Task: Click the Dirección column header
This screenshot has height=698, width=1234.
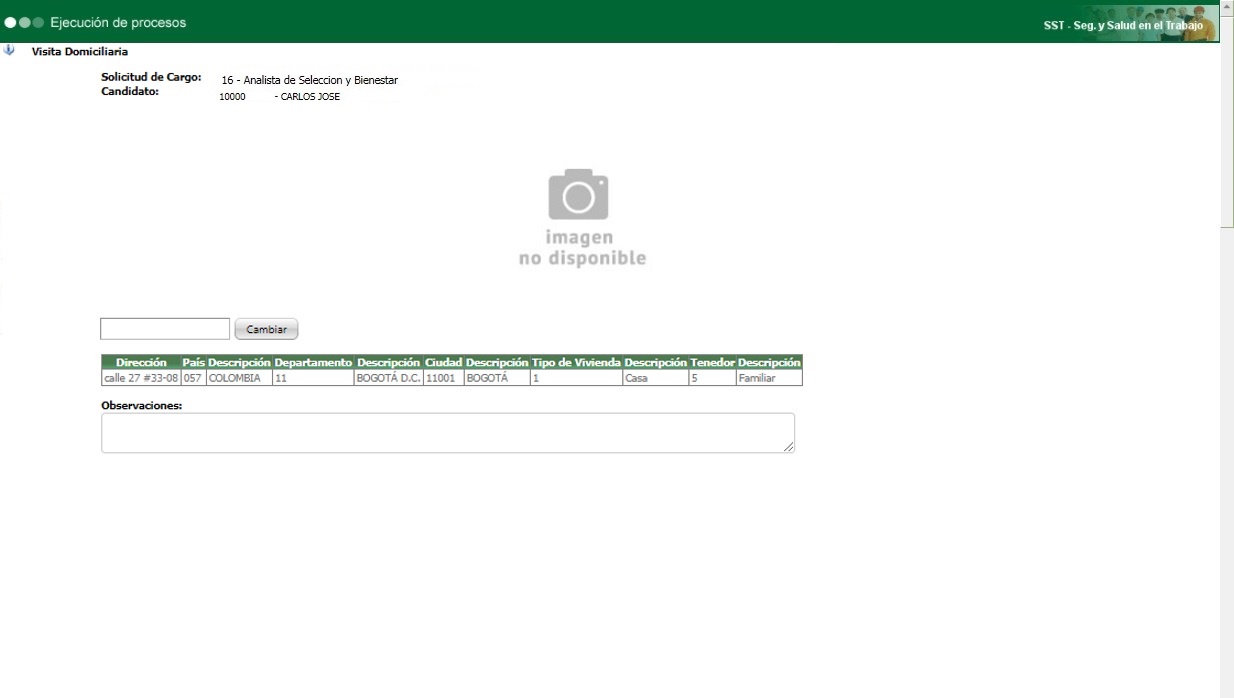Action: pos(141,362)
